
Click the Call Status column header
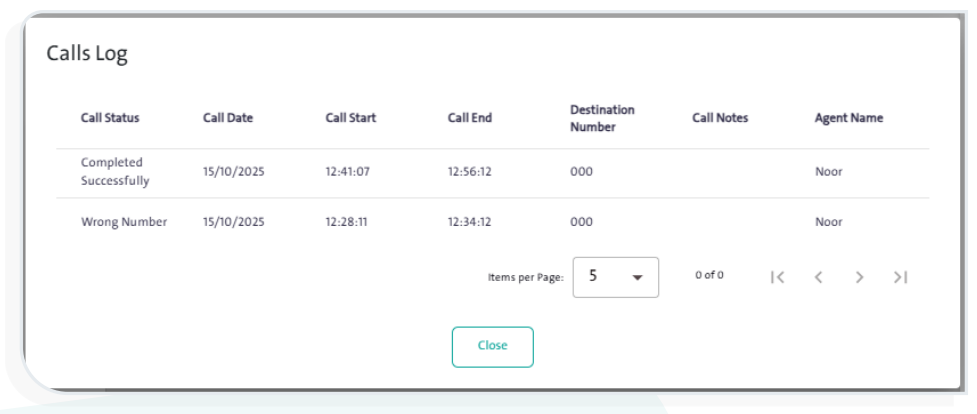coord(110,118)
